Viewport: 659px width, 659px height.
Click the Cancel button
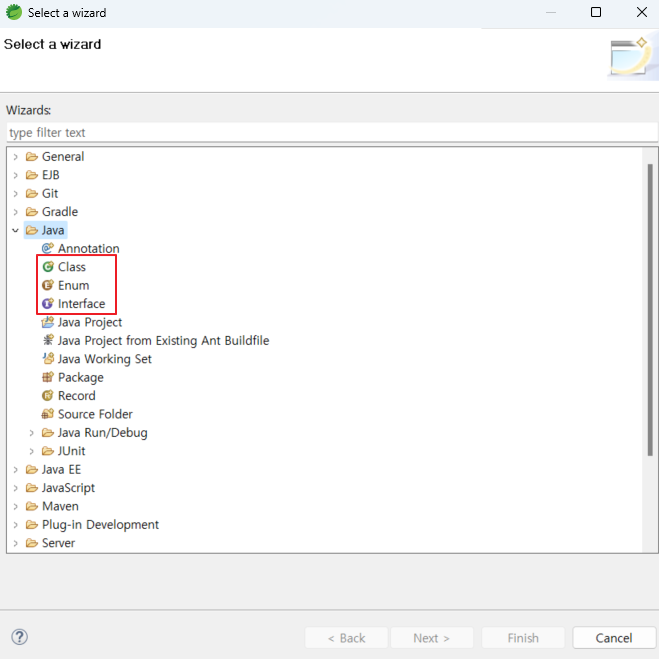point(614,638)
